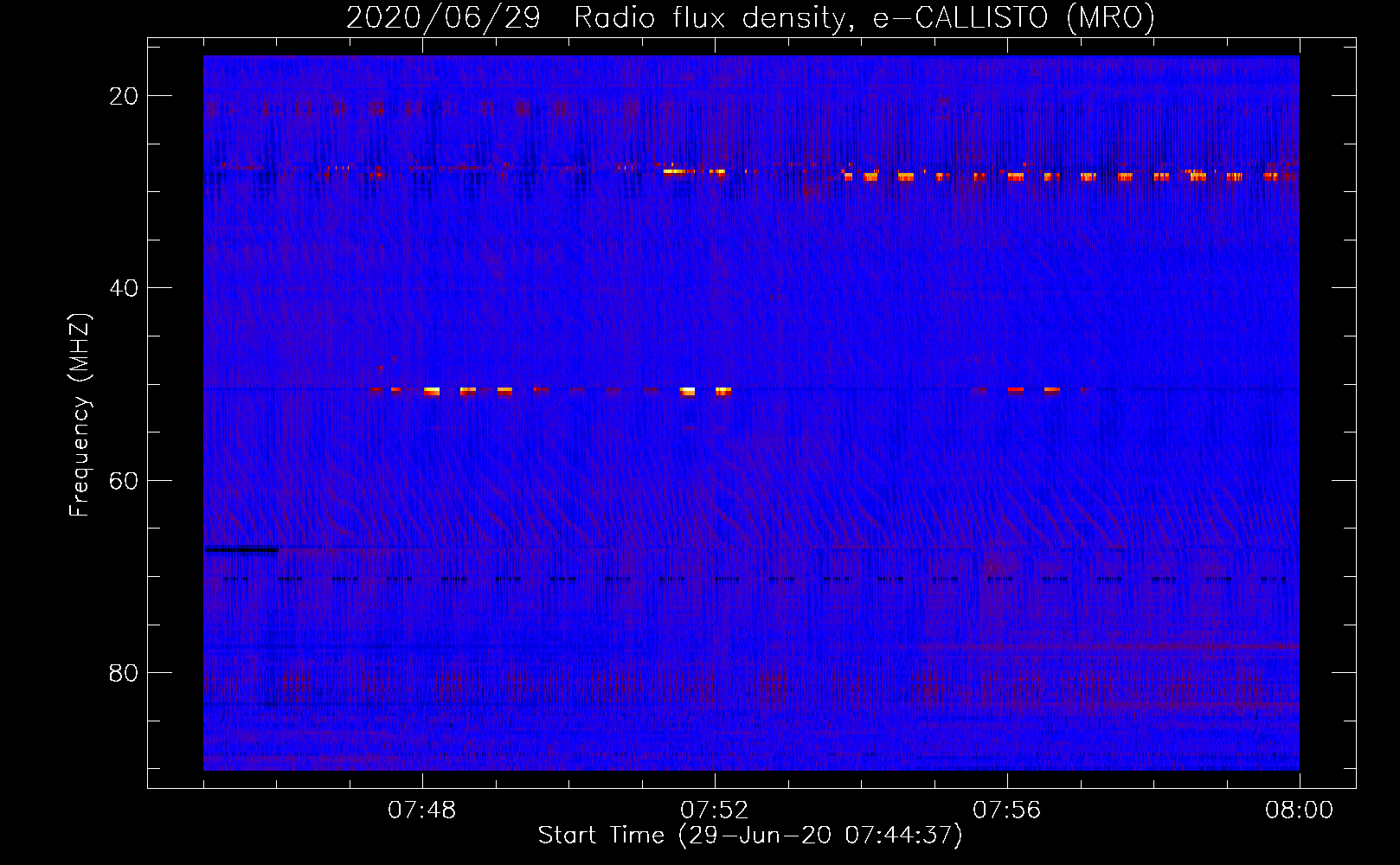1400x865 pixels.
Task: Click the 07:52 time tick label
Action: (715, 811)
